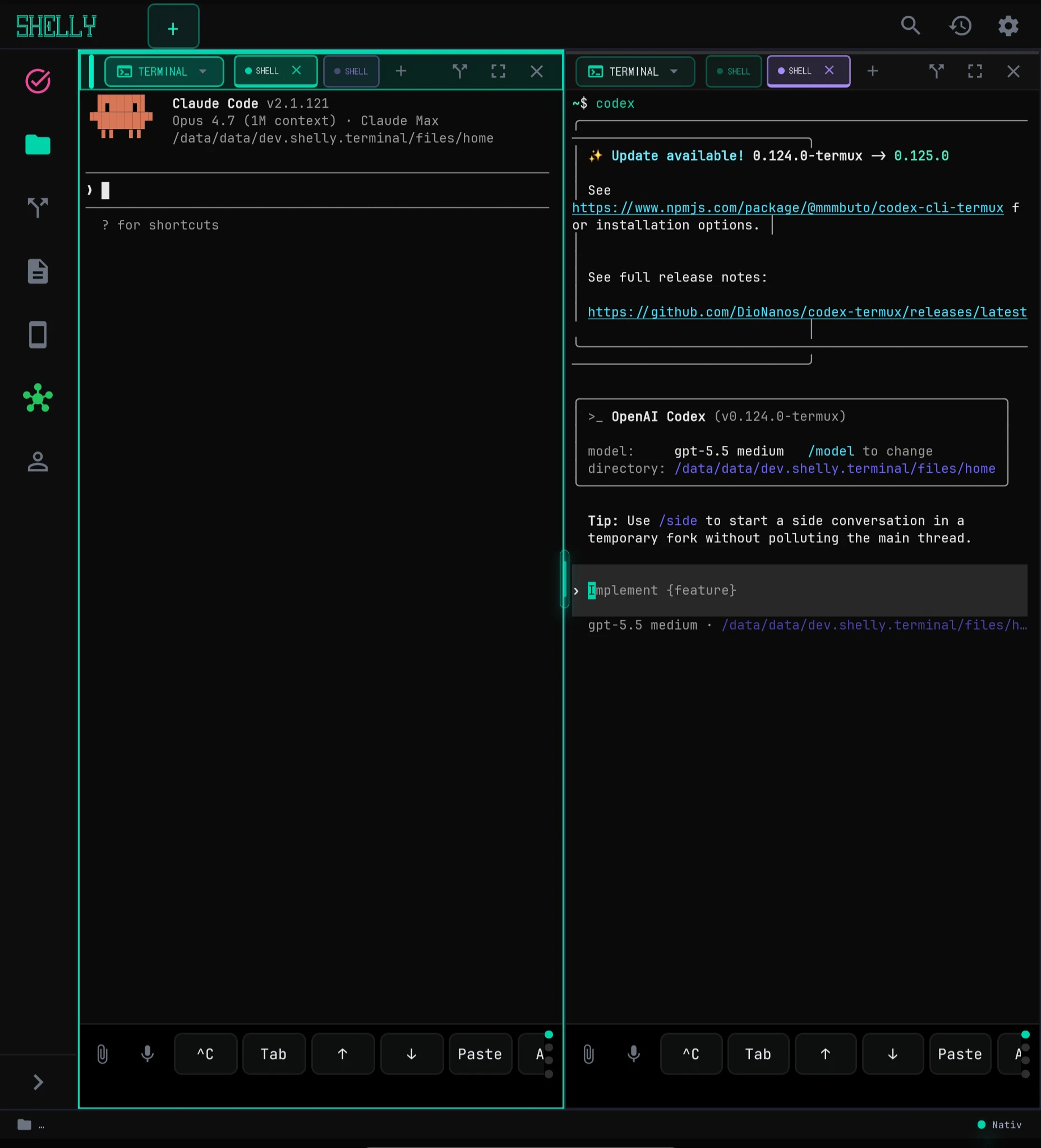Click the /side command in the Codex tip
1041x1148 pixels.
coord(678,520)
